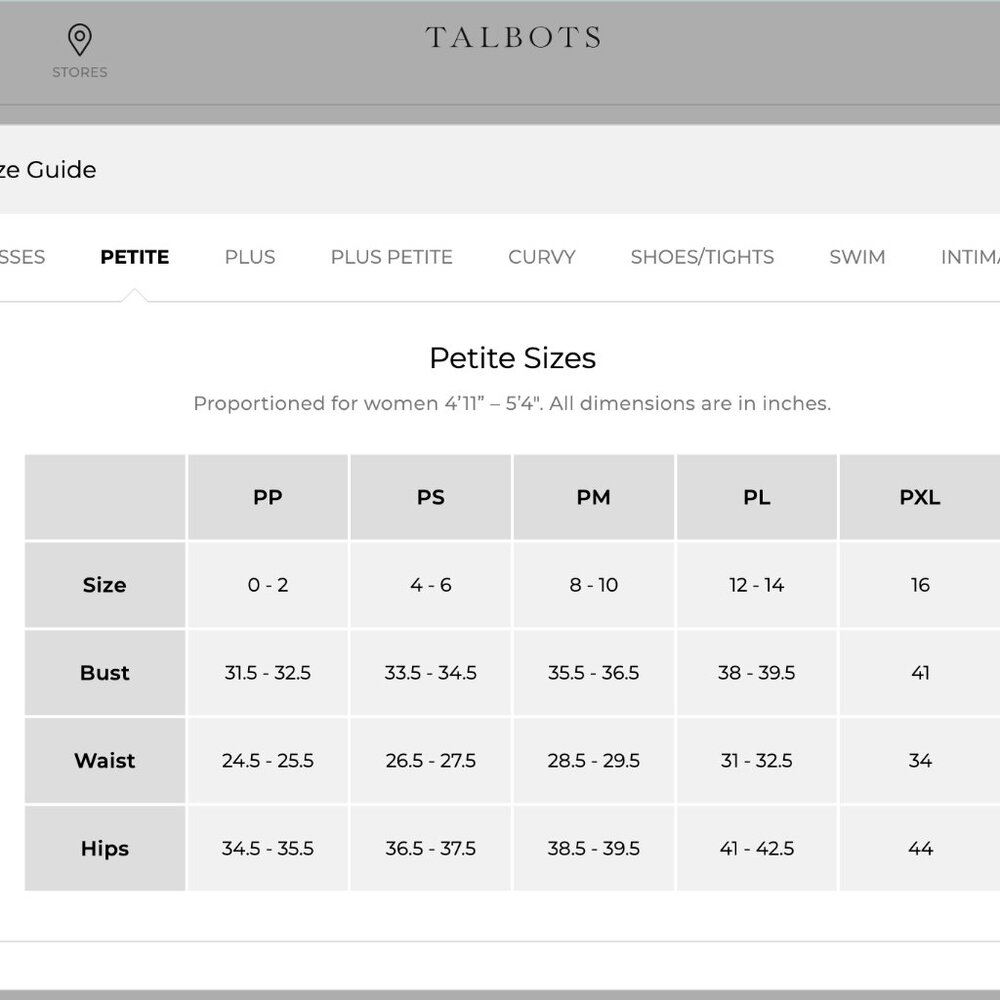Click the Size Guide heading

pos(48,170)
